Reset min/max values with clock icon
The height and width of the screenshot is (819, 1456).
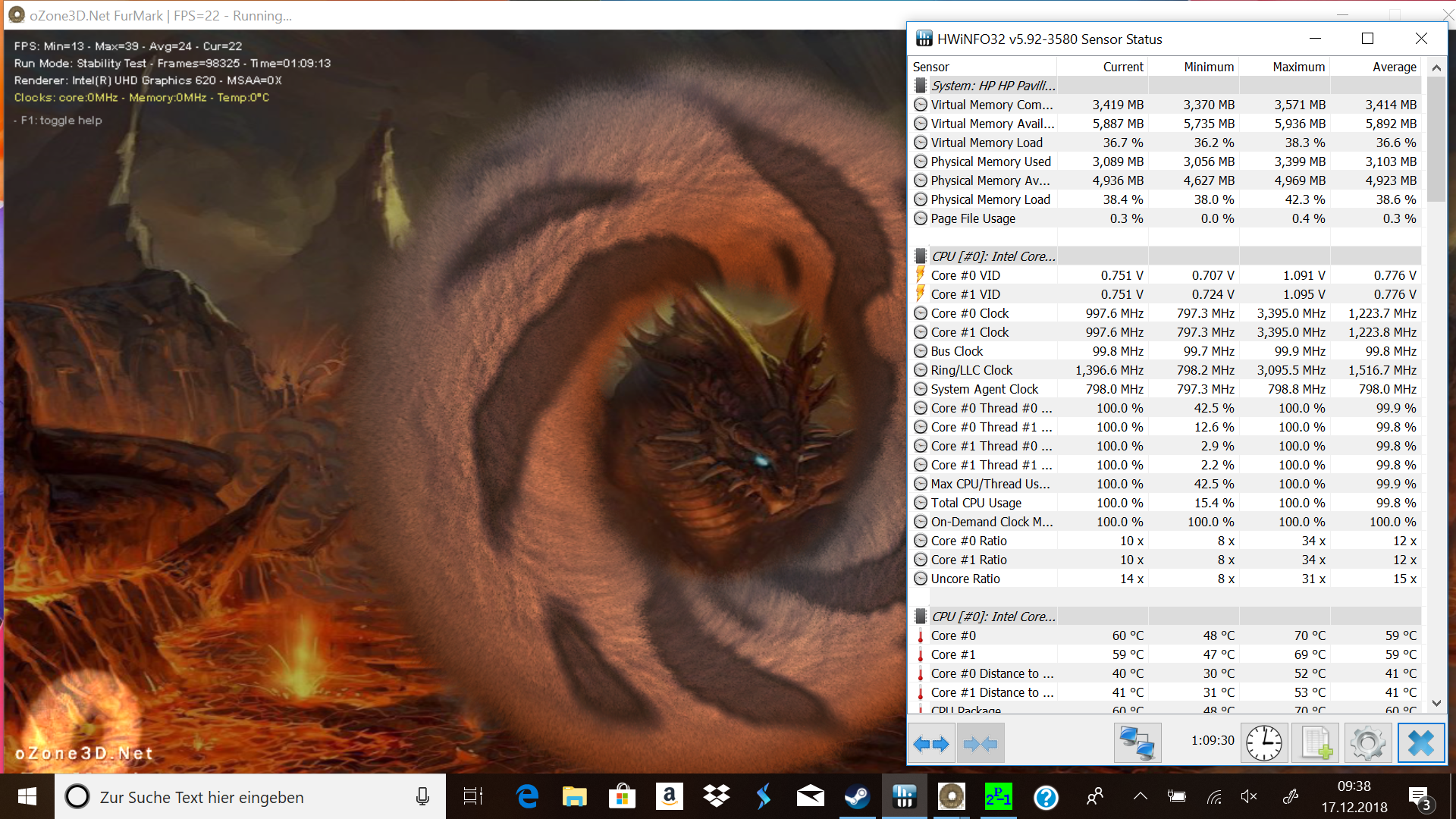1263,743
